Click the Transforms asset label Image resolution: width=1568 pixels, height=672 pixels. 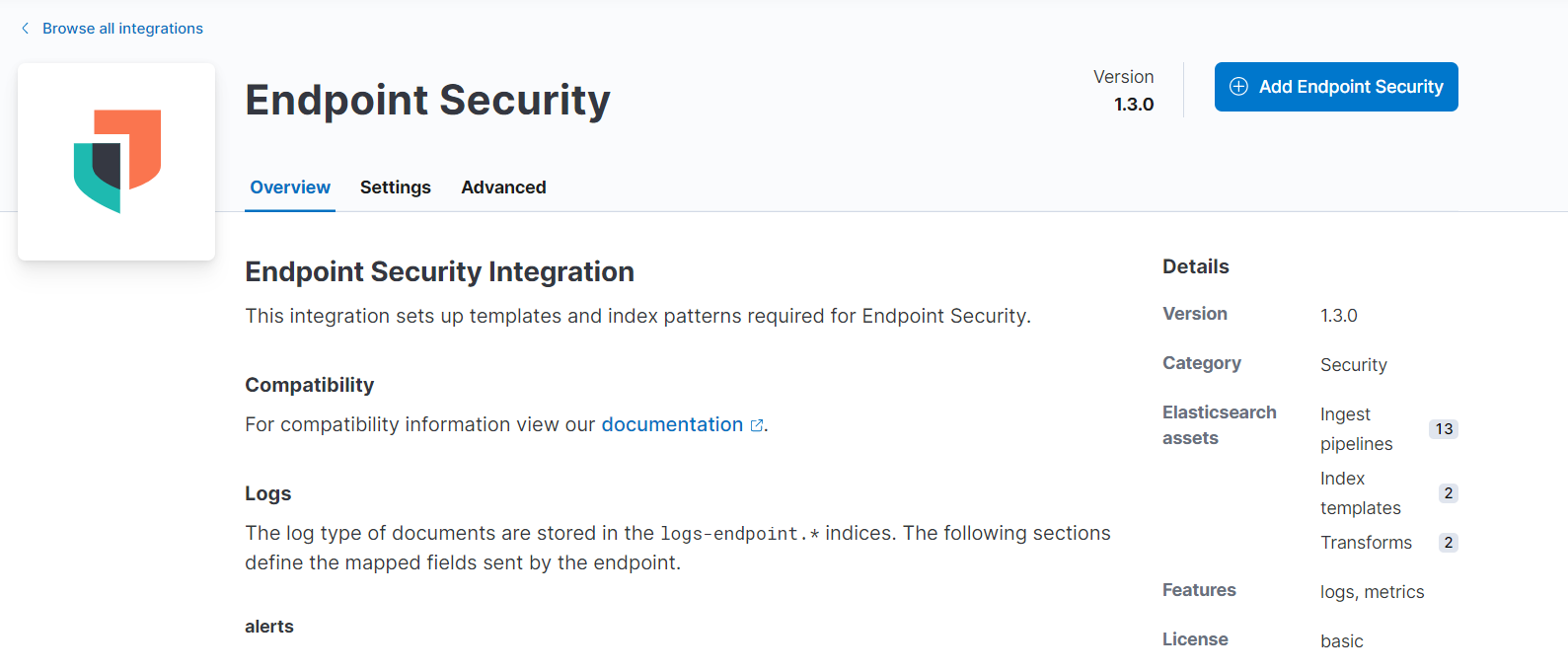[1367, 543]
